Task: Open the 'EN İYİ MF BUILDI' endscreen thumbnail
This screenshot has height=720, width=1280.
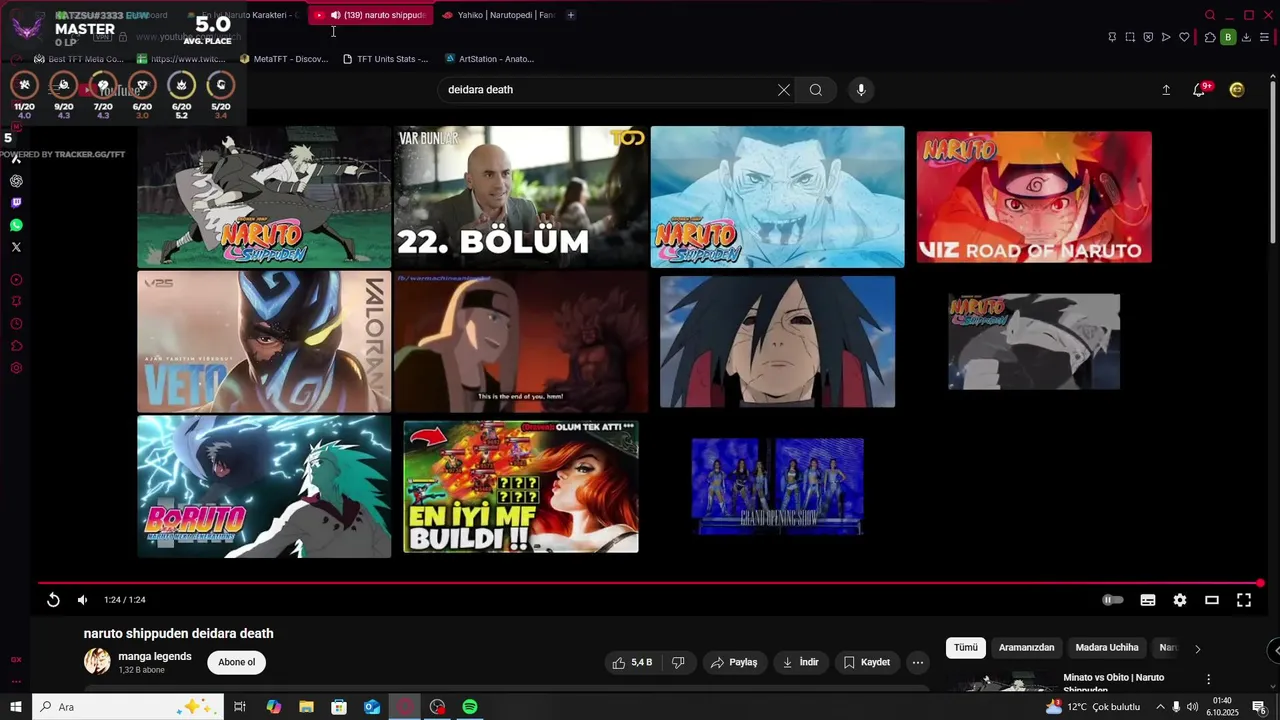Action: (x=520, y=486)
